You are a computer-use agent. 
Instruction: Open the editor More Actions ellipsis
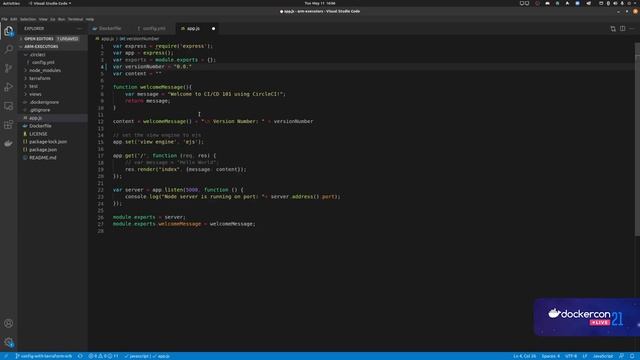pos(632,29)
